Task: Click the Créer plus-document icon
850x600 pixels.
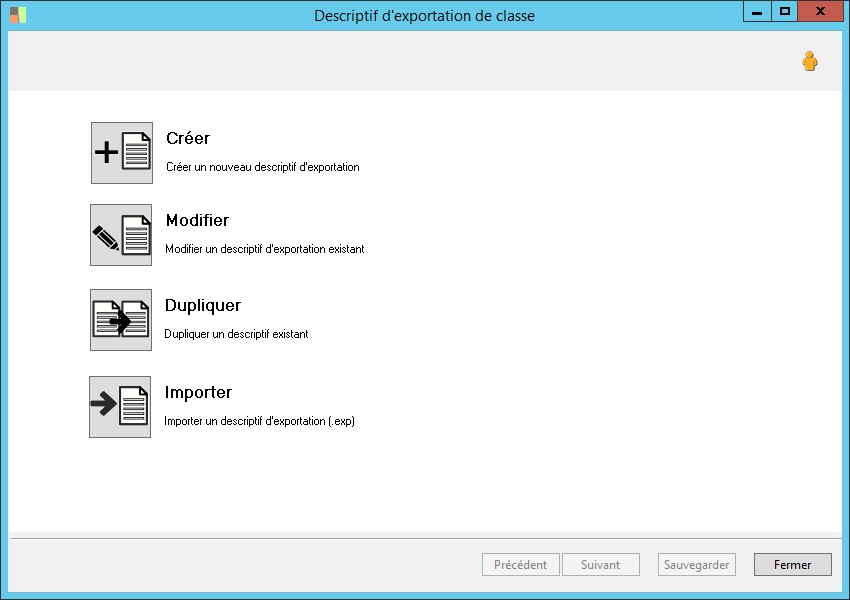Action: click(x=122, y=153)
